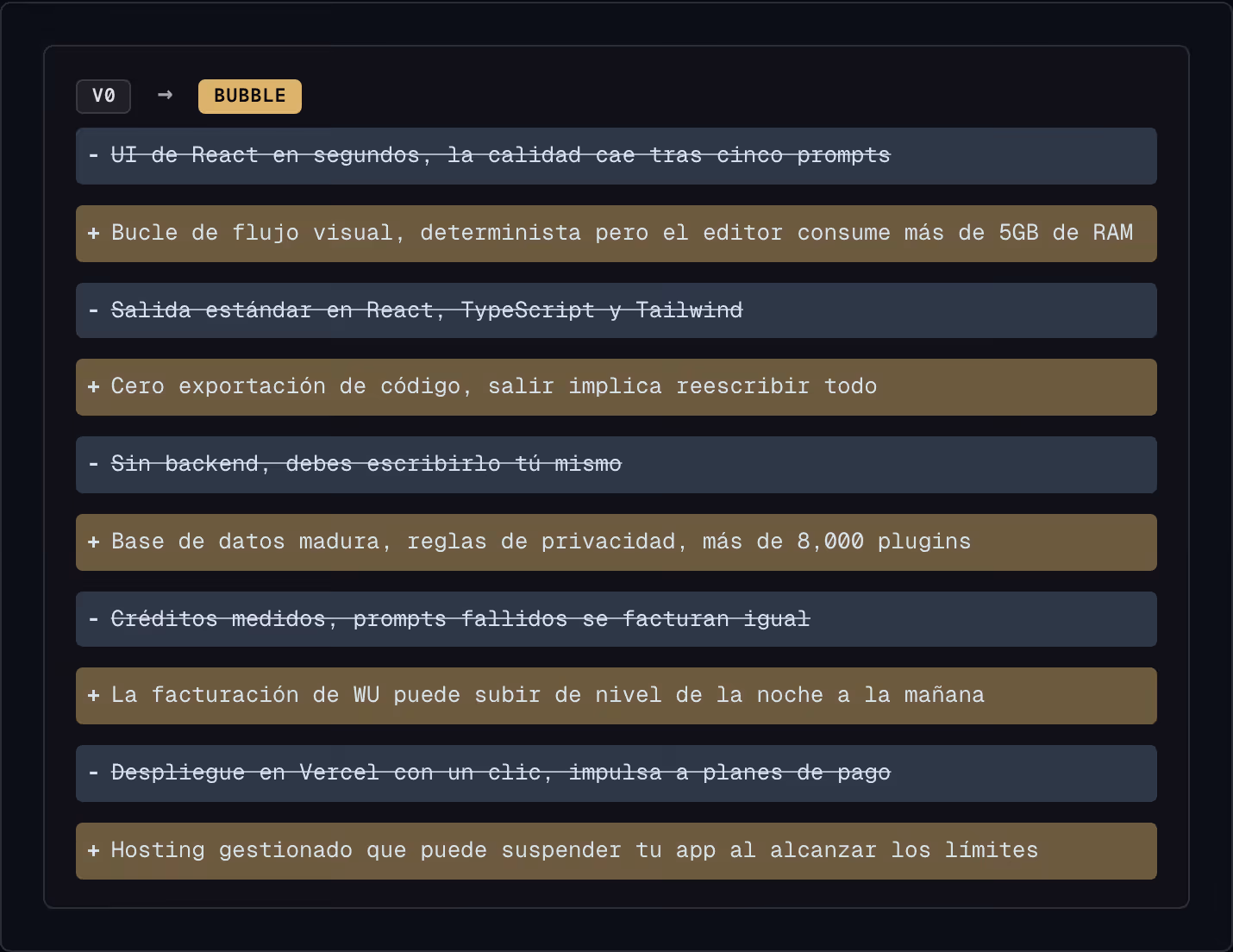Viewport: 1233px width, 952px height.
Task: Select added line 'Base de datos madura'
Action: click(616, 542)
